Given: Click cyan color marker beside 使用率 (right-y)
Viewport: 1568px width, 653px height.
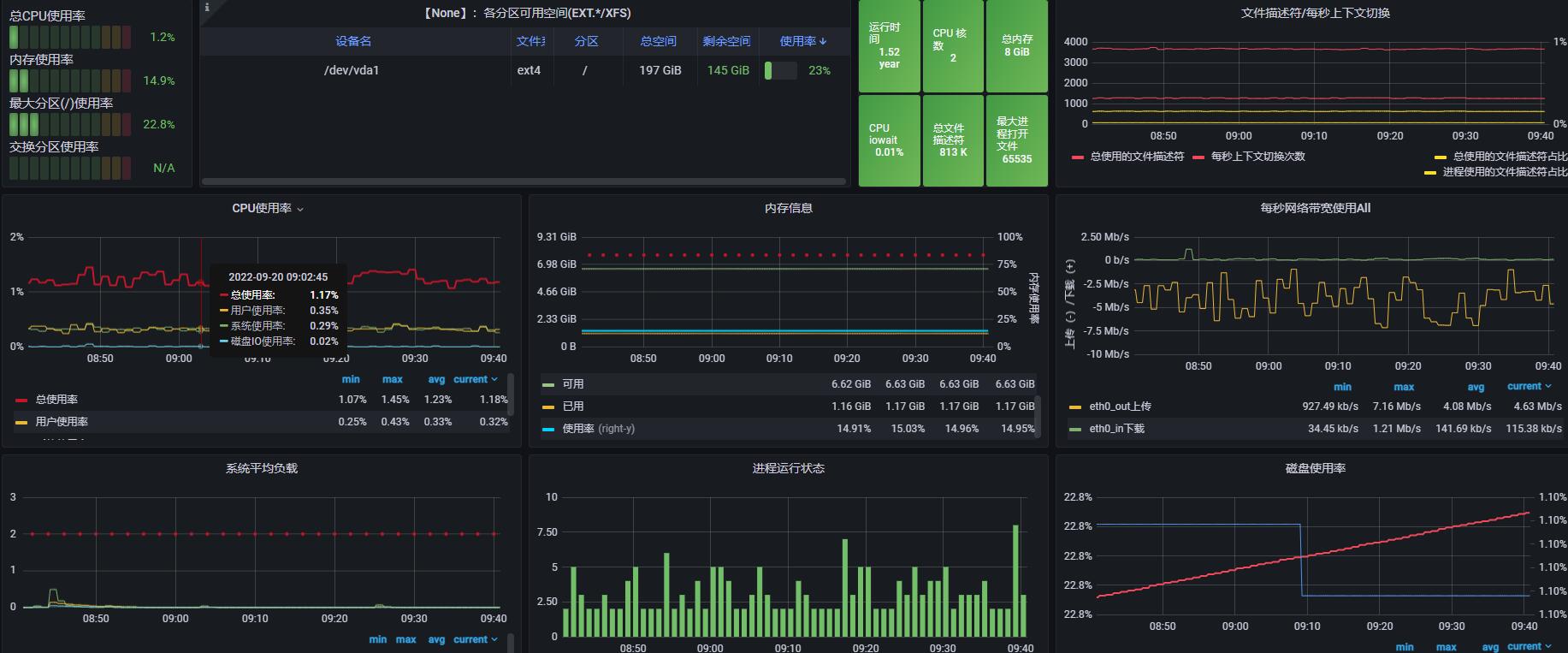Looking at the screenshot, I should (548, 429).
